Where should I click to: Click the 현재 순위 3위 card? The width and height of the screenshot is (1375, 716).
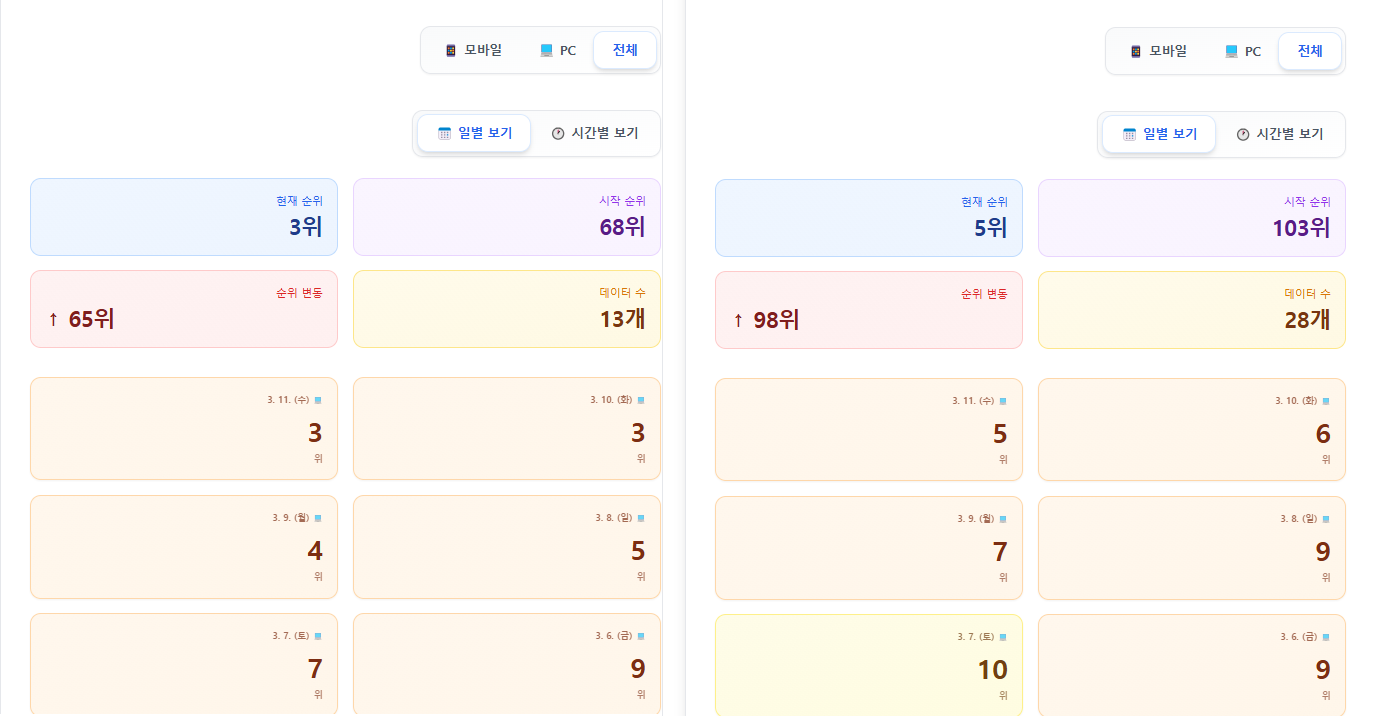point(184,217)
